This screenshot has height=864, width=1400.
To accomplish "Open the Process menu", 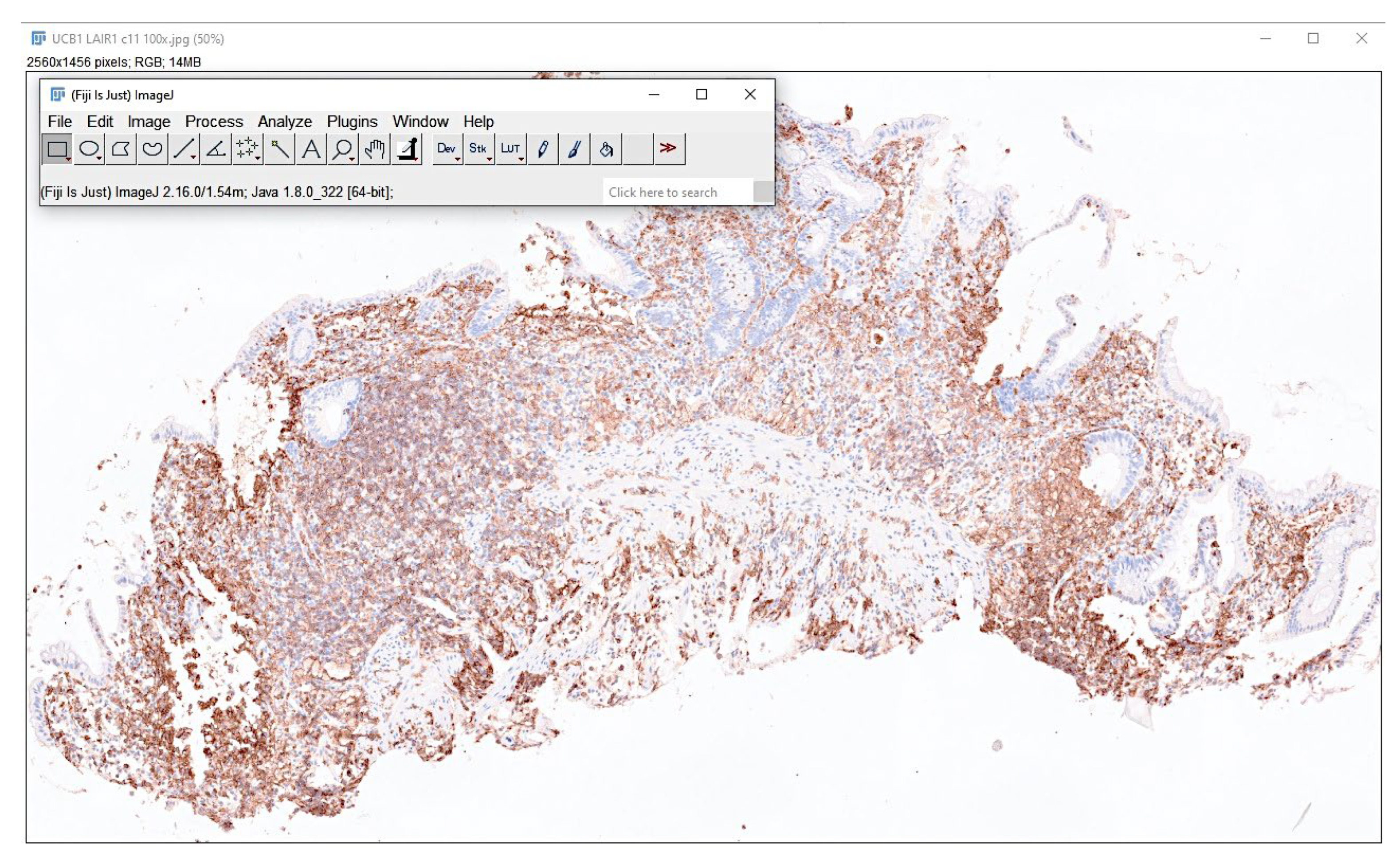I will (214, 121).
